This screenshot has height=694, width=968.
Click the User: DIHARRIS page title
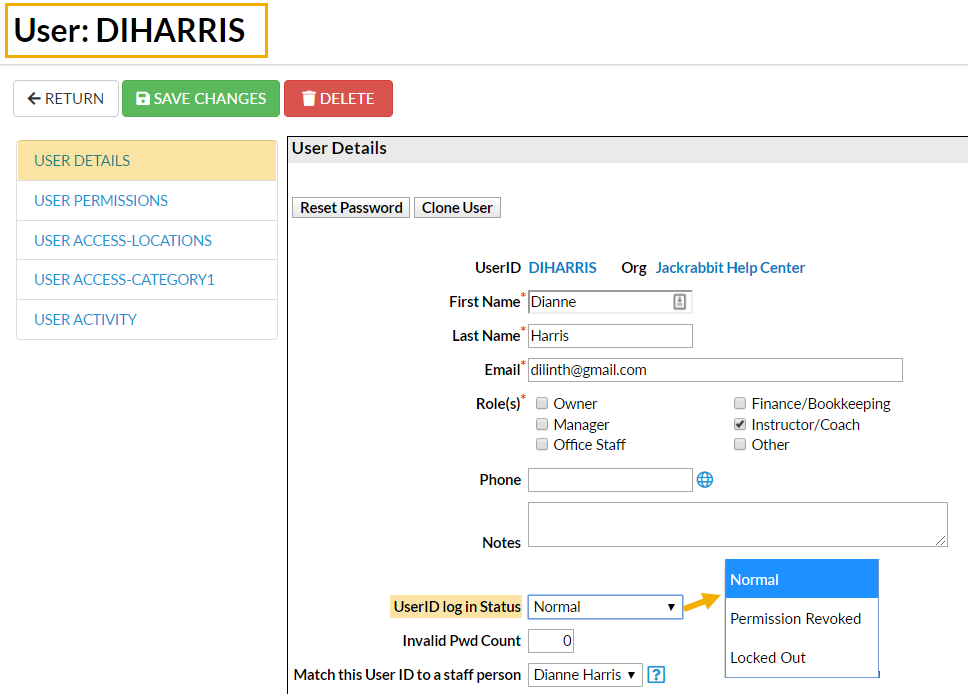[x=130, y=30]
